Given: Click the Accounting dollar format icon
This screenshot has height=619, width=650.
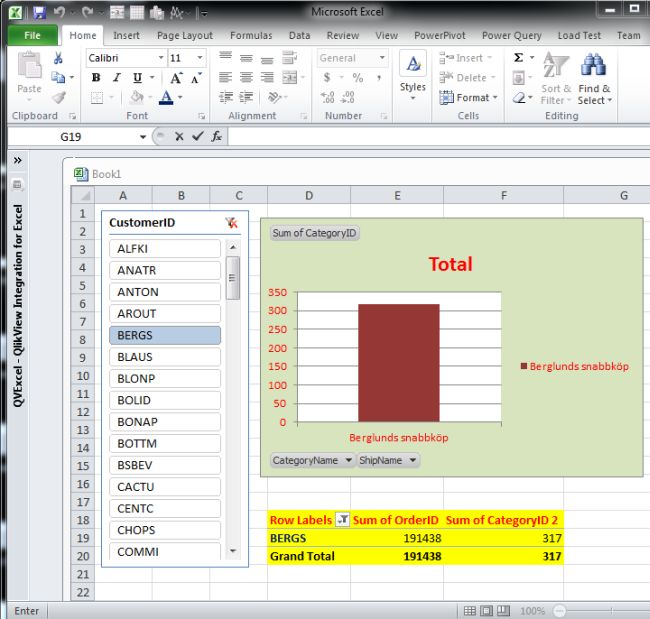Looking at the screenshot, I should 327,78.
